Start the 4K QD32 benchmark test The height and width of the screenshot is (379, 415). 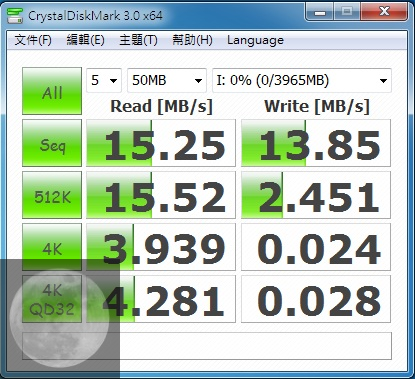[52, 299]
